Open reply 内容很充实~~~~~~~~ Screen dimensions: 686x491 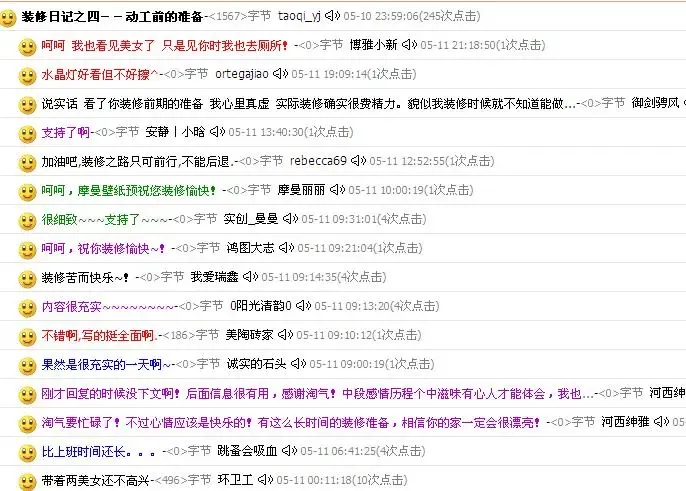coord(108,306)
